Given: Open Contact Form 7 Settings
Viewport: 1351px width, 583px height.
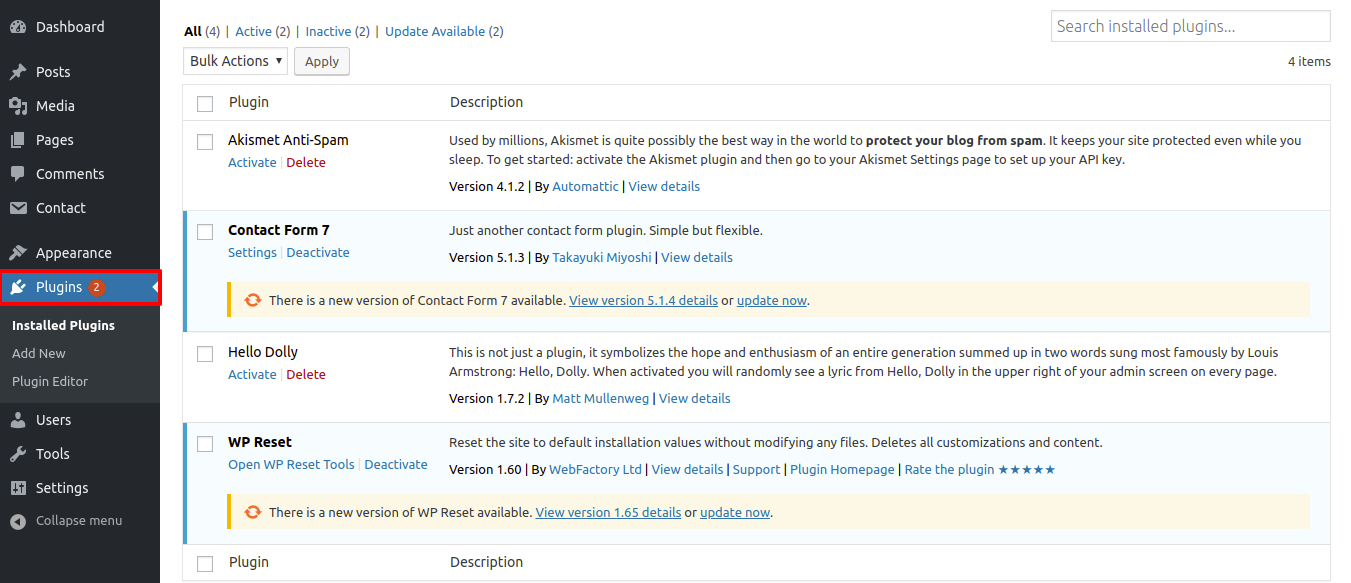Looking at the screenshot, I should pyautogui.click(x=252, y=252).
